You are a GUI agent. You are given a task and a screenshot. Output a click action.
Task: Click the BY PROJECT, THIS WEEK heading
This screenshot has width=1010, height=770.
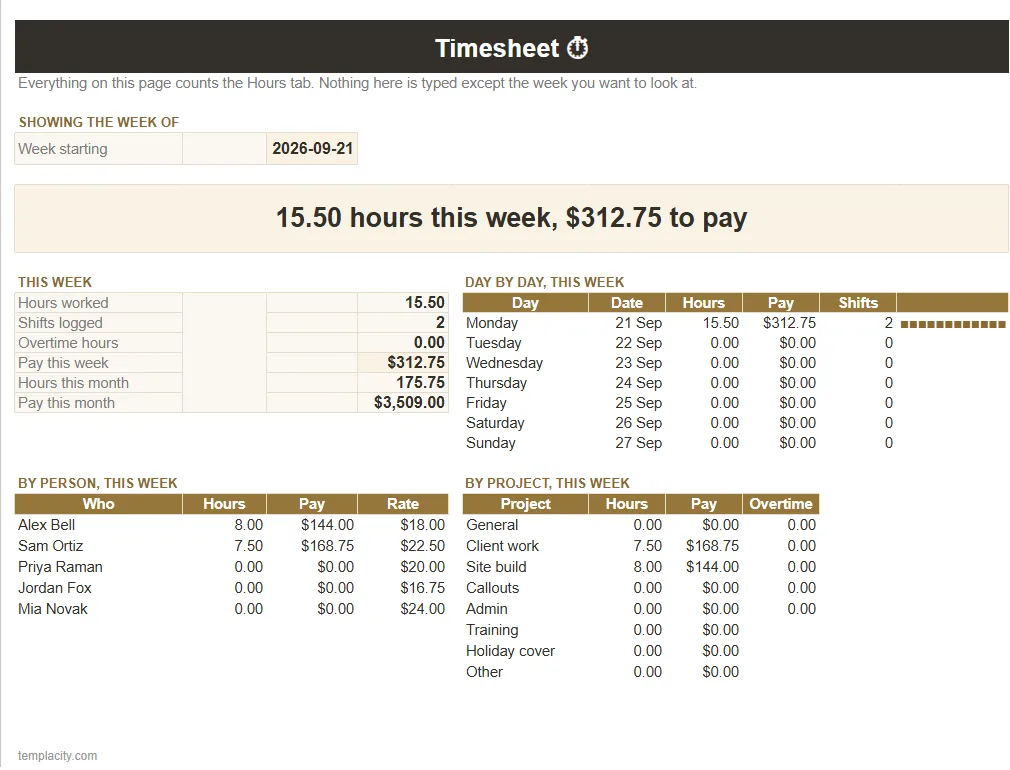pos(548,483)
